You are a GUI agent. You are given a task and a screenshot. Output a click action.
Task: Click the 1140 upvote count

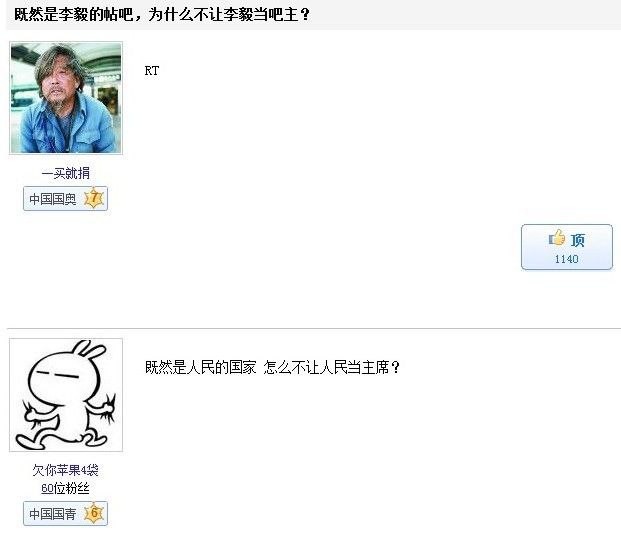(566, 259)
